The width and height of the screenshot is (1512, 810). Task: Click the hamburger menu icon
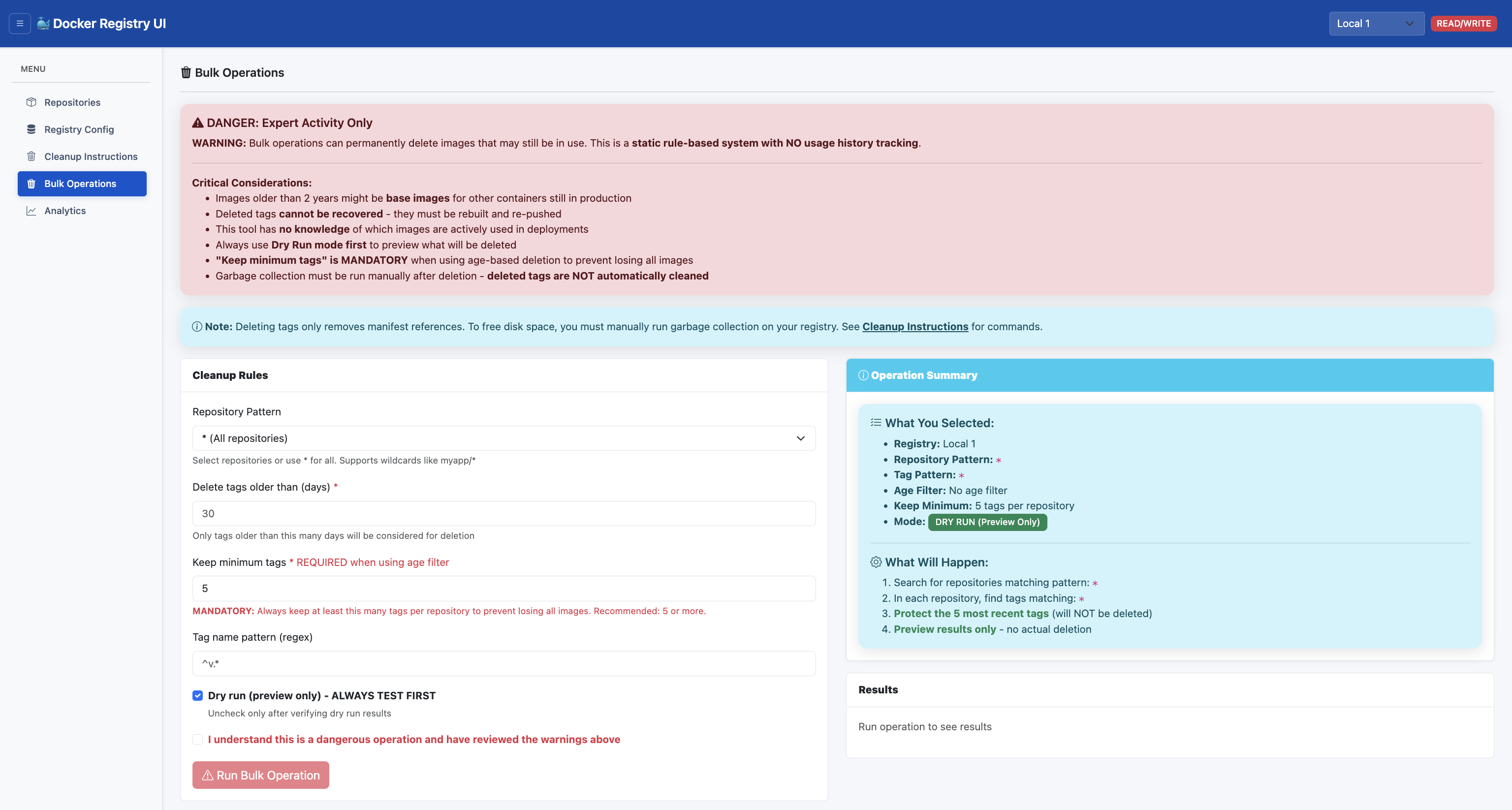click(19, 24)
